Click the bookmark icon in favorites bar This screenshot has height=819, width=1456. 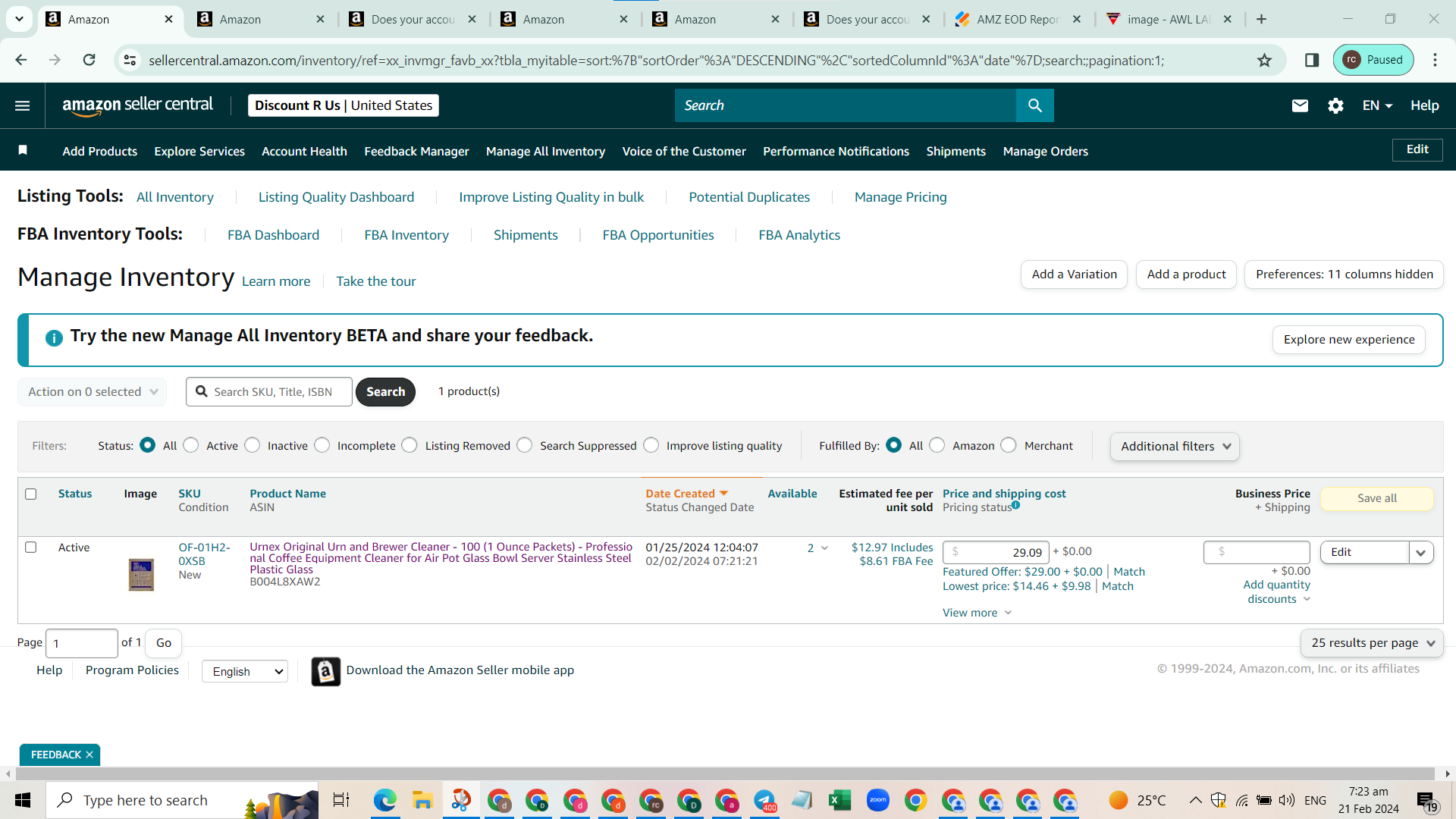click(x=23, y=150)
